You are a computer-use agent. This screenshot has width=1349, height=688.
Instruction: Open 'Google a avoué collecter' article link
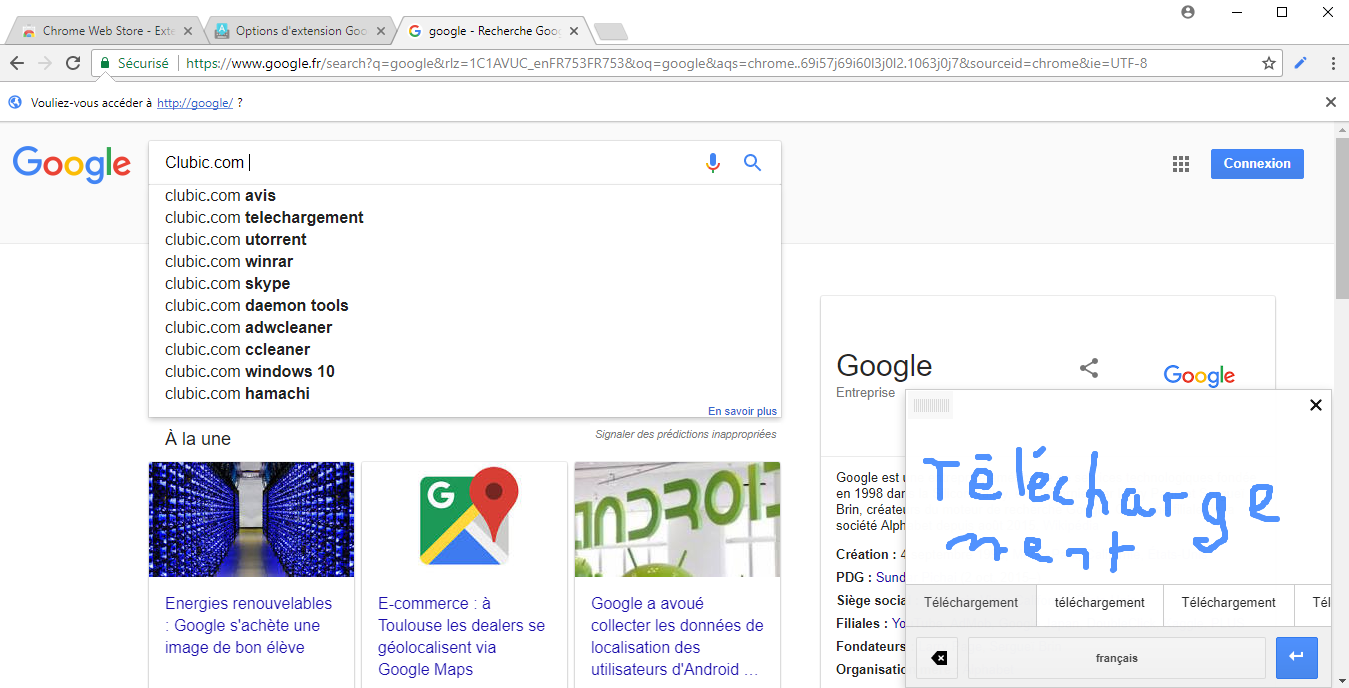pos(677,637)
